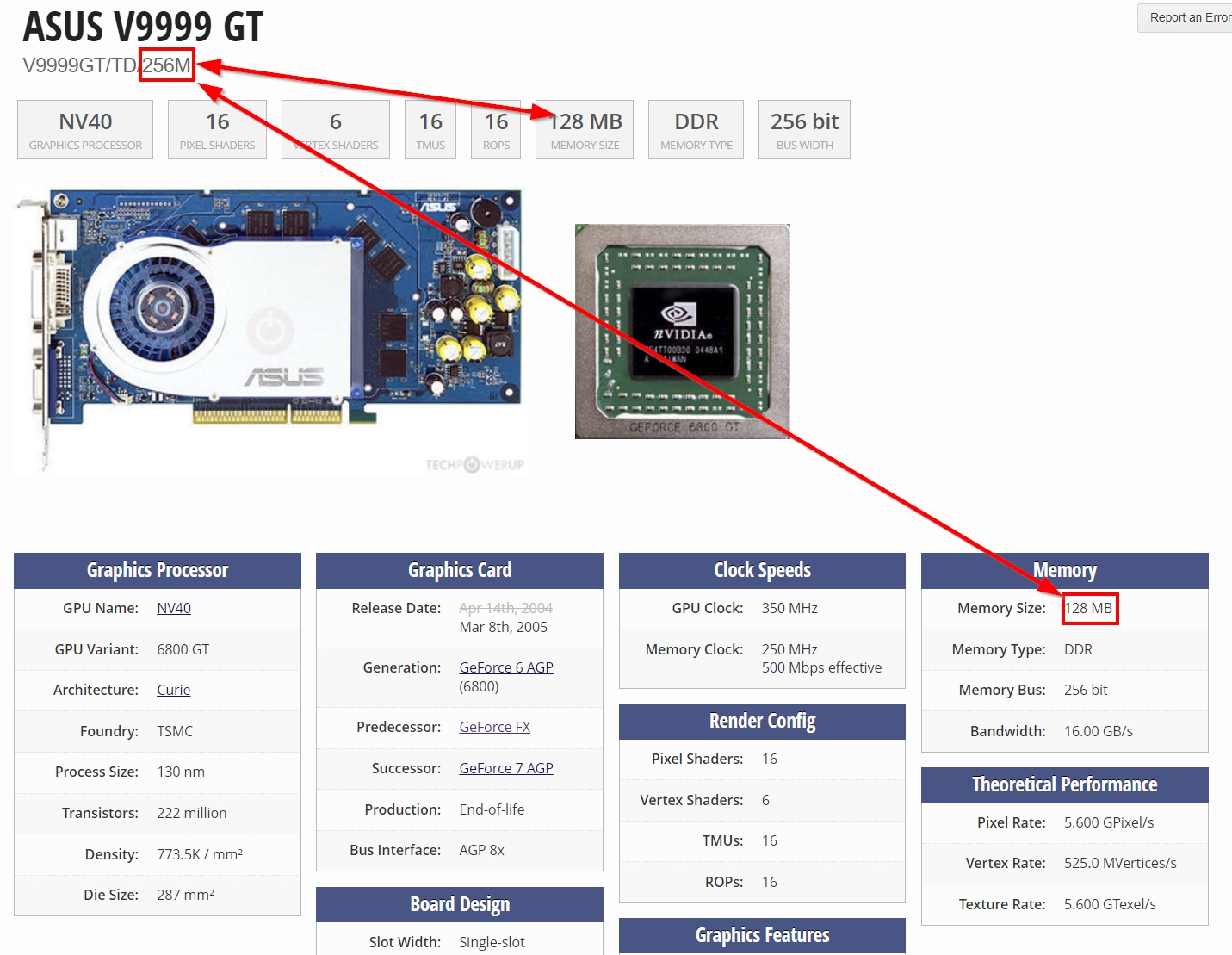Click the "Clock Speeds" section header
1232x955 pixels.
[762, 570]
